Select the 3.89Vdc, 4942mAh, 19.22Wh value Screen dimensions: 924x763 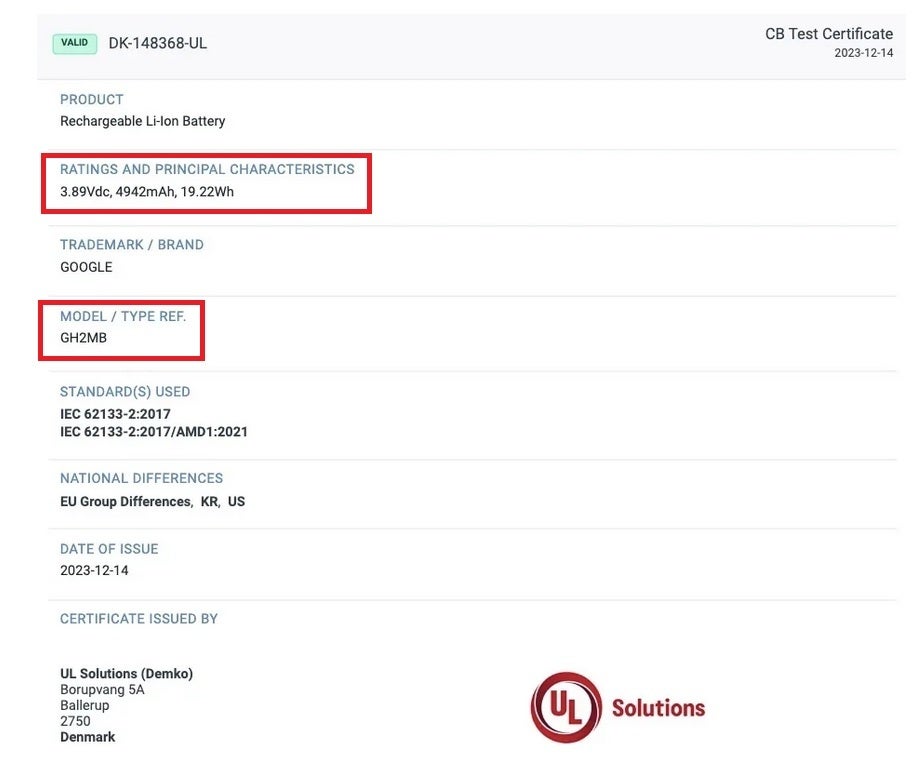tap(147, 191)
